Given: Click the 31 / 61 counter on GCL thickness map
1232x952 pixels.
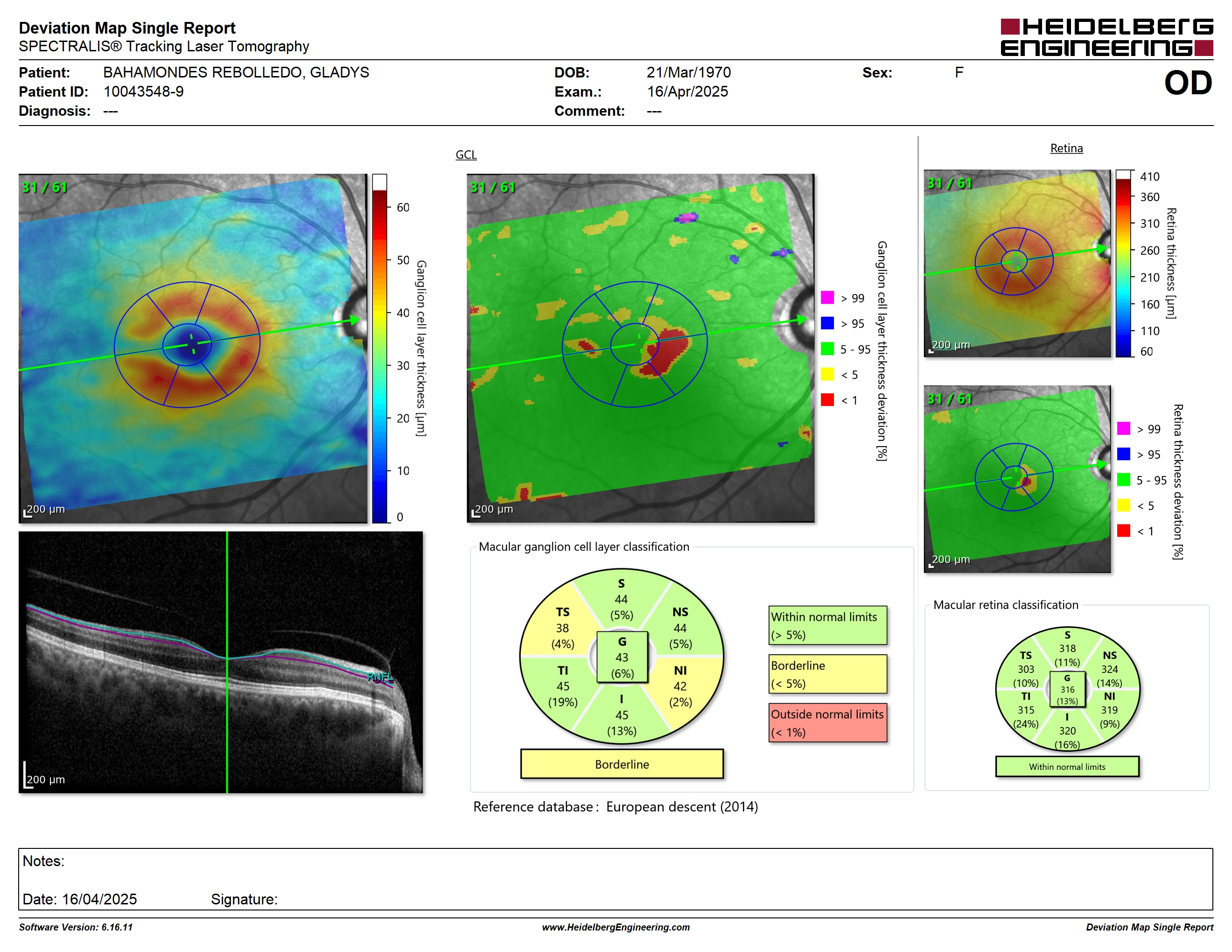Looking at the screenshot, I should click(44, 187).
